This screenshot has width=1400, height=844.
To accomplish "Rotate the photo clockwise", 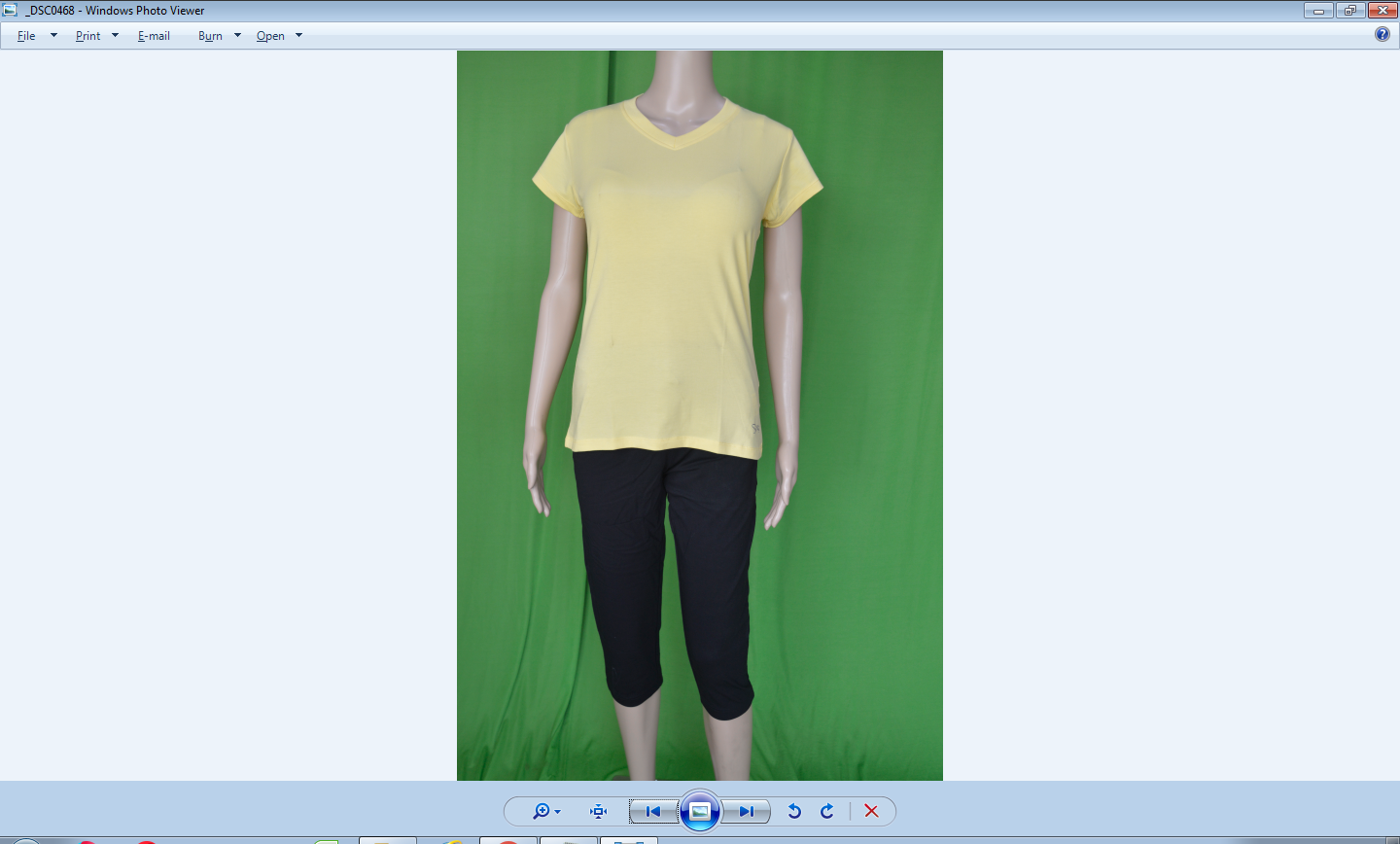I will pyautogui.click(x=827, y=811).
